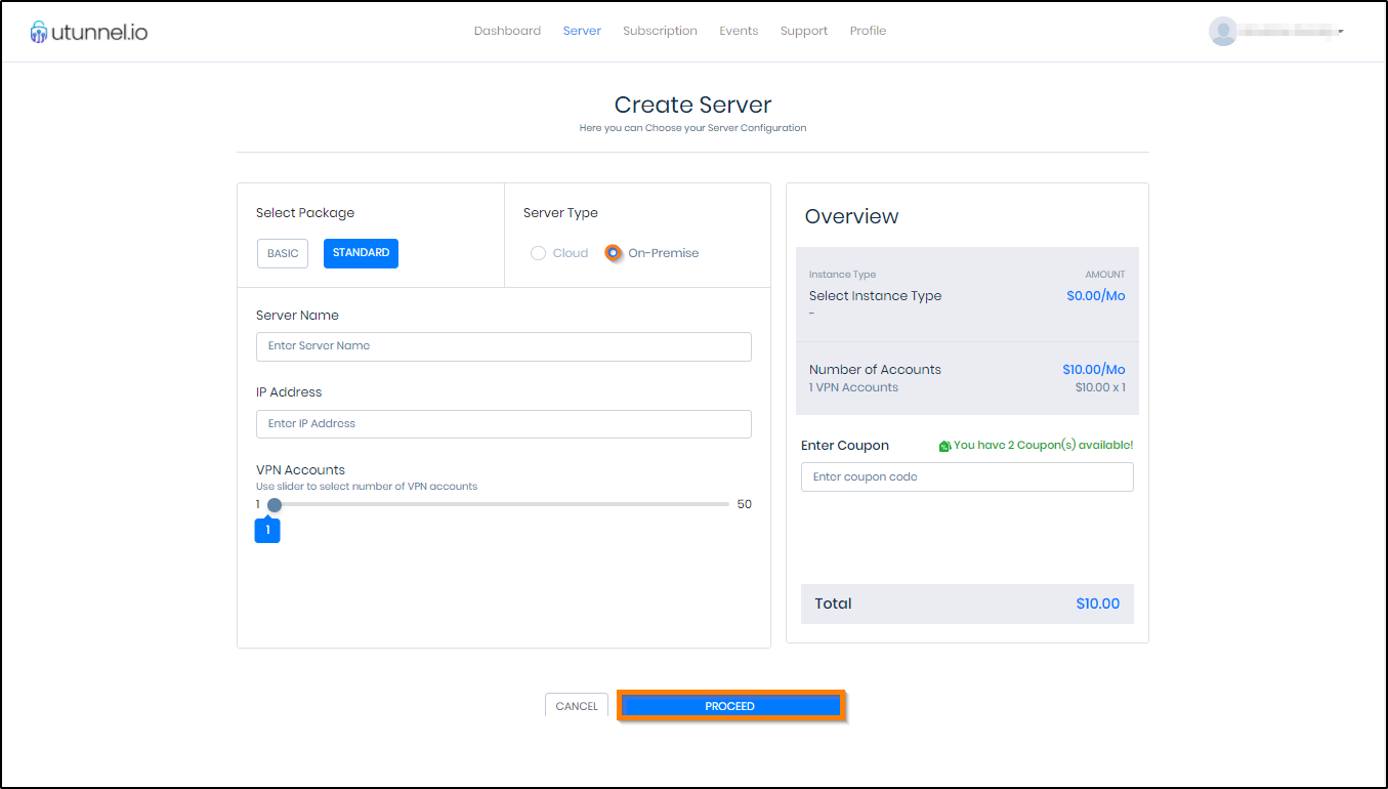Navigate to Support
1388x789 pixels.
[804, 31]
